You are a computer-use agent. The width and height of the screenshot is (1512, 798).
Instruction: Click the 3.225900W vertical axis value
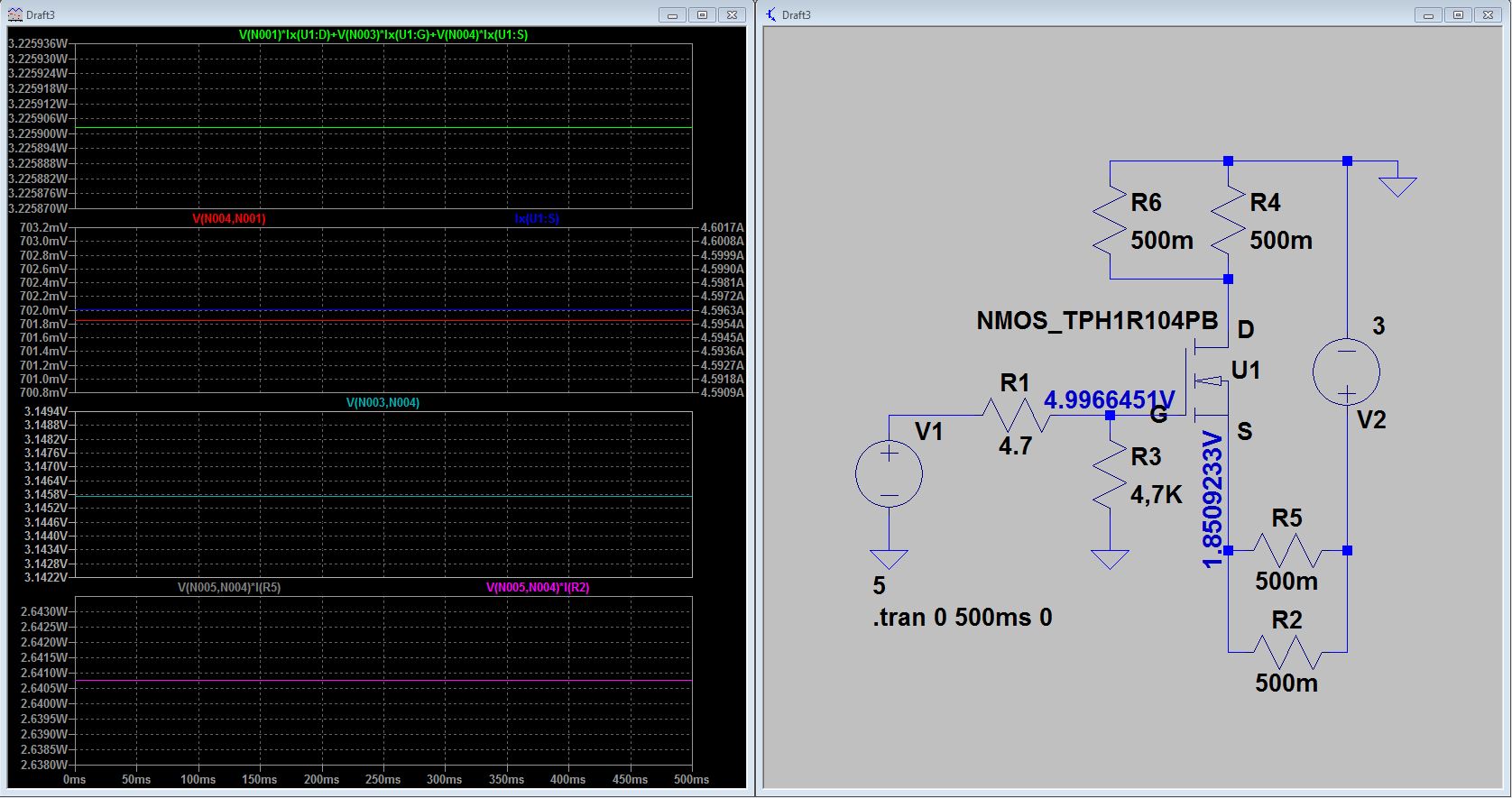37,133
